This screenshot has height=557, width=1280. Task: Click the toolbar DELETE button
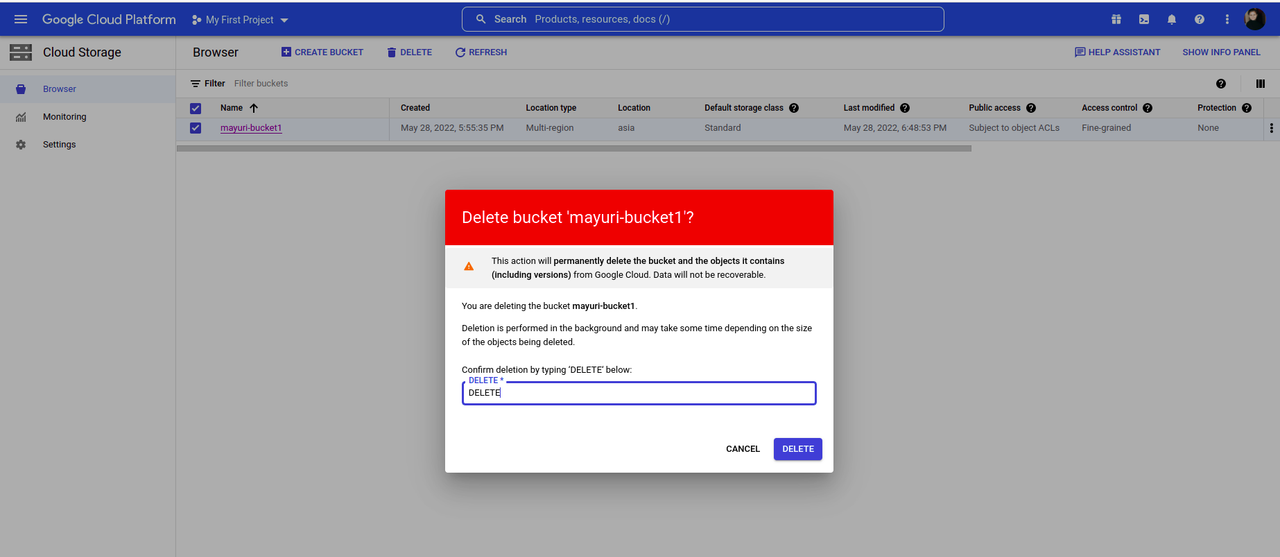coord(409,52)
